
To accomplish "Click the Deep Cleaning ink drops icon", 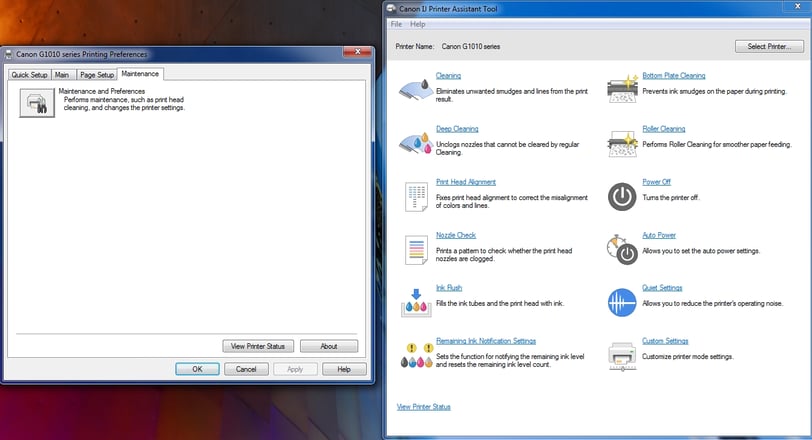I will (x=416, y=143).
